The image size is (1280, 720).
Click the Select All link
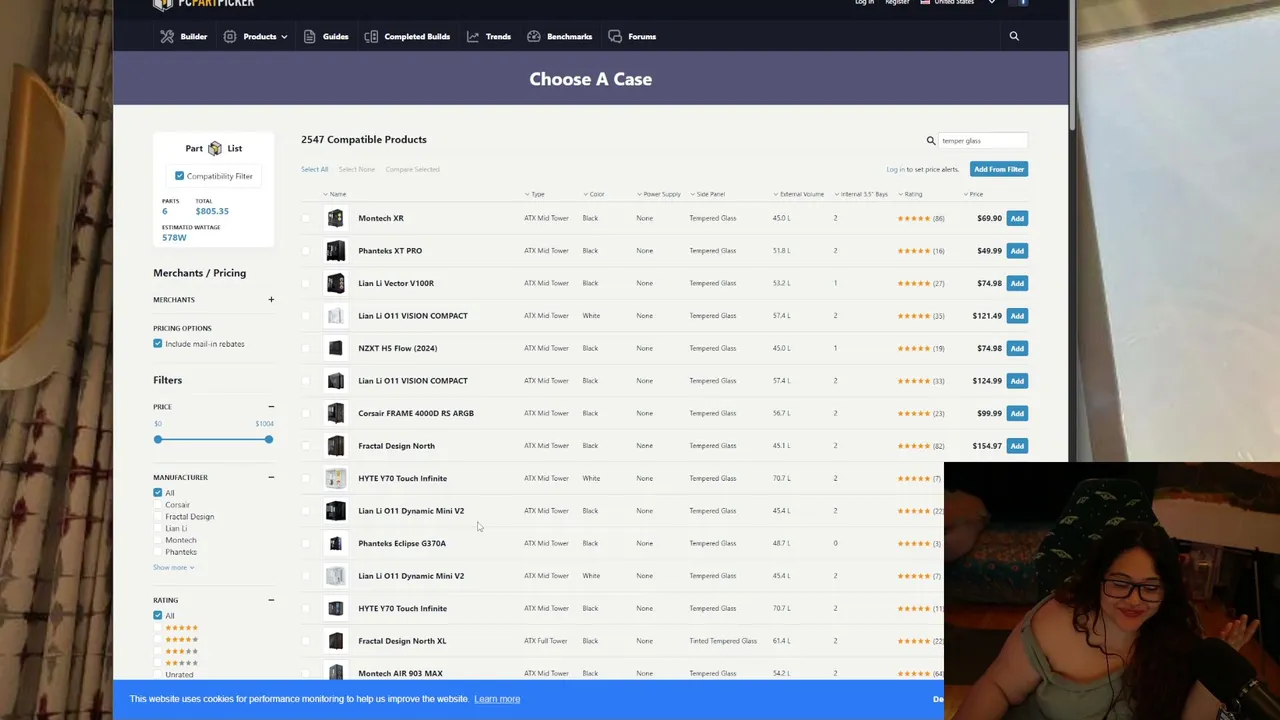(x=314, y=169)
